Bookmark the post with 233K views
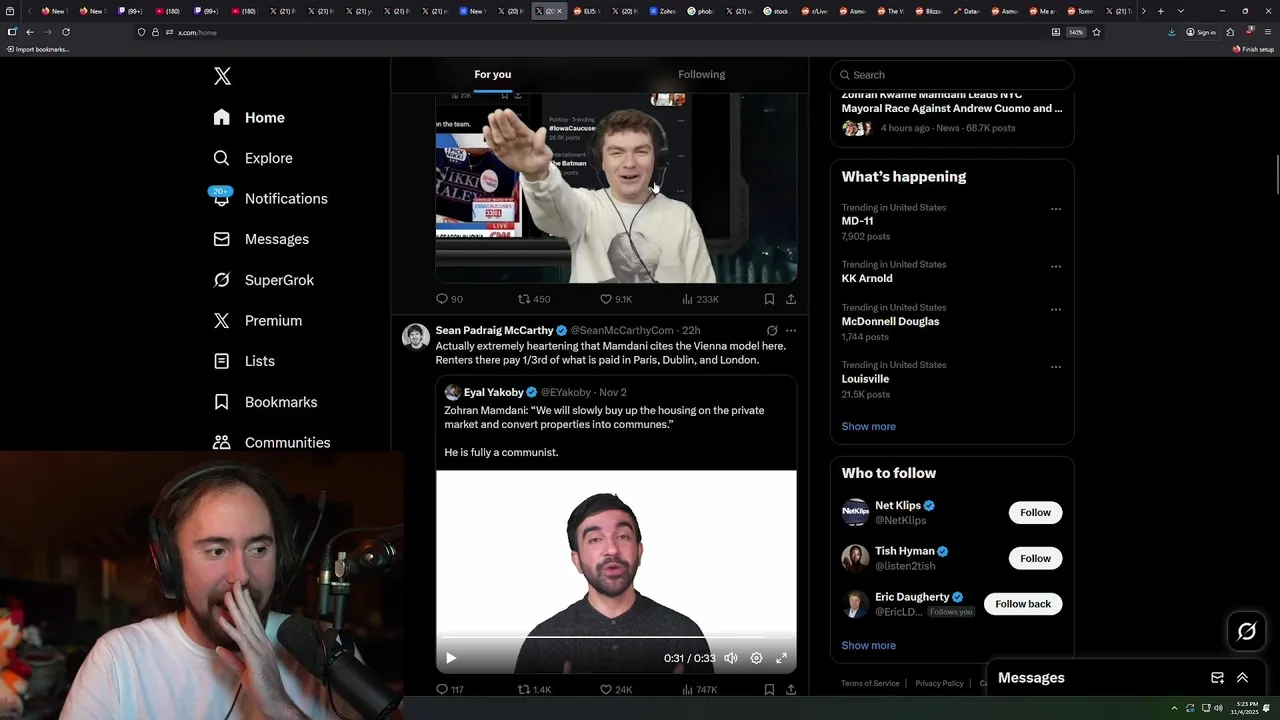The height and width of the screenshot is (720, 1280). [769, 299]
